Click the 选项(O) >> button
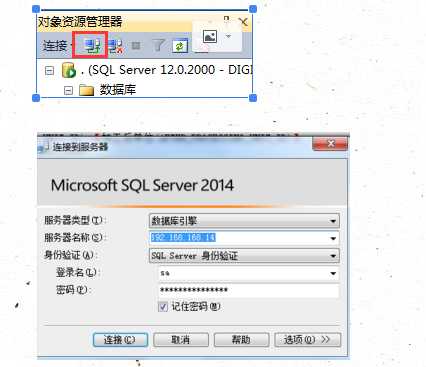The height and width of the screenshot is (367, 426). tap(307, 340)
